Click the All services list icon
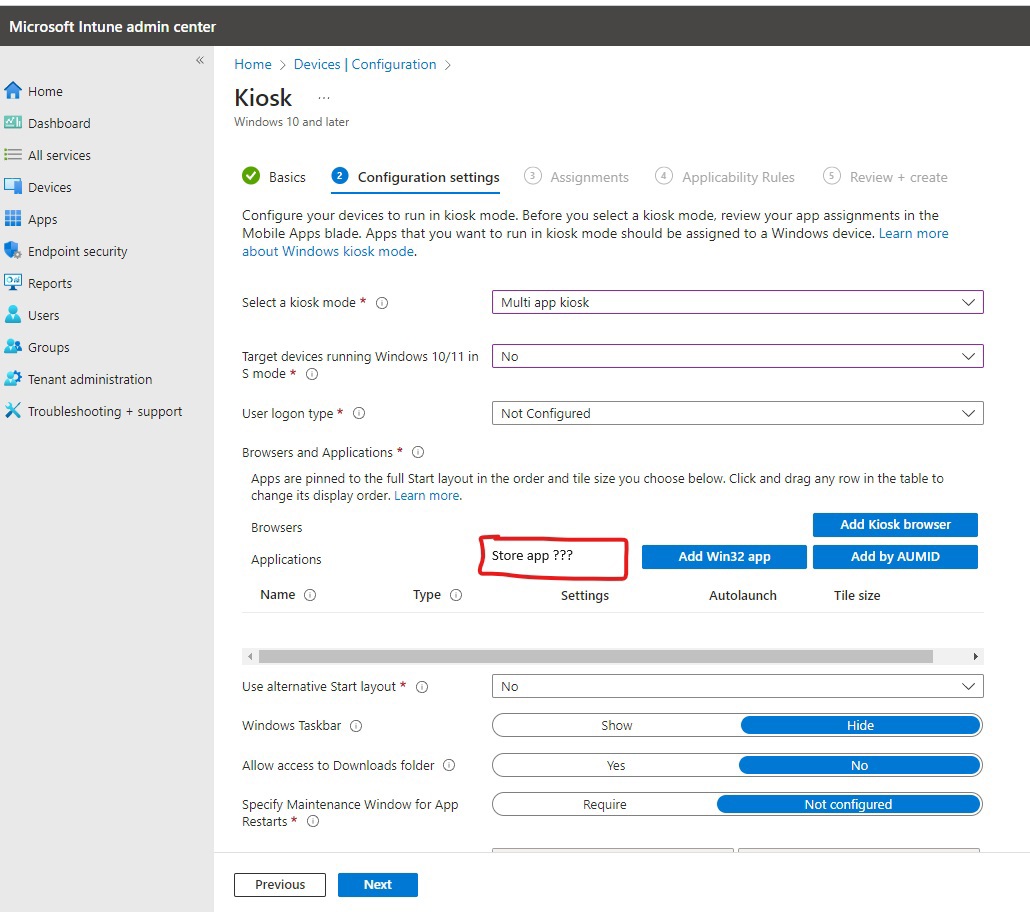The image size is (1030, 912). pyautogui.click(x=12, y=155)
